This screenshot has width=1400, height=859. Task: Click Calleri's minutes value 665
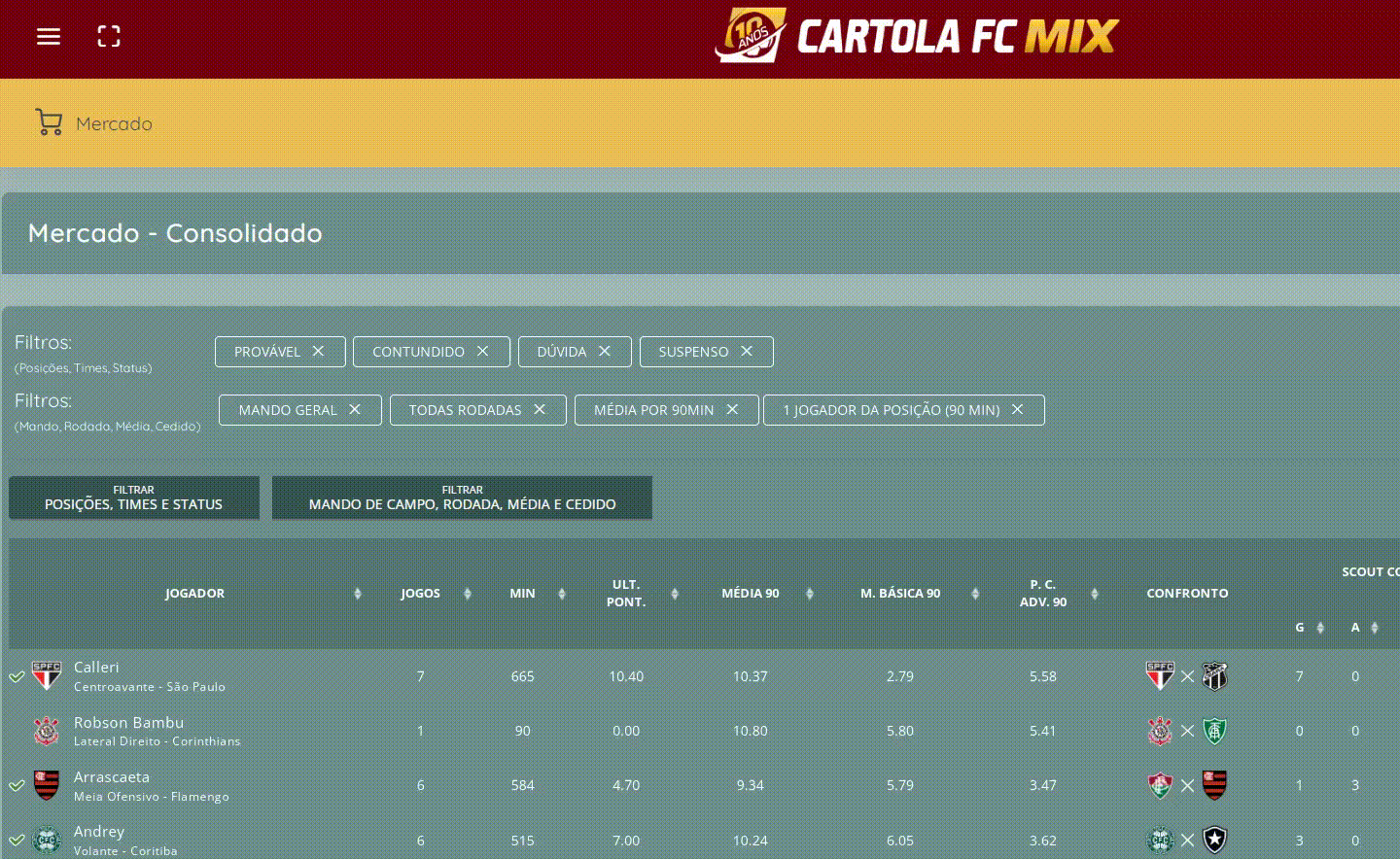point(522,676)
